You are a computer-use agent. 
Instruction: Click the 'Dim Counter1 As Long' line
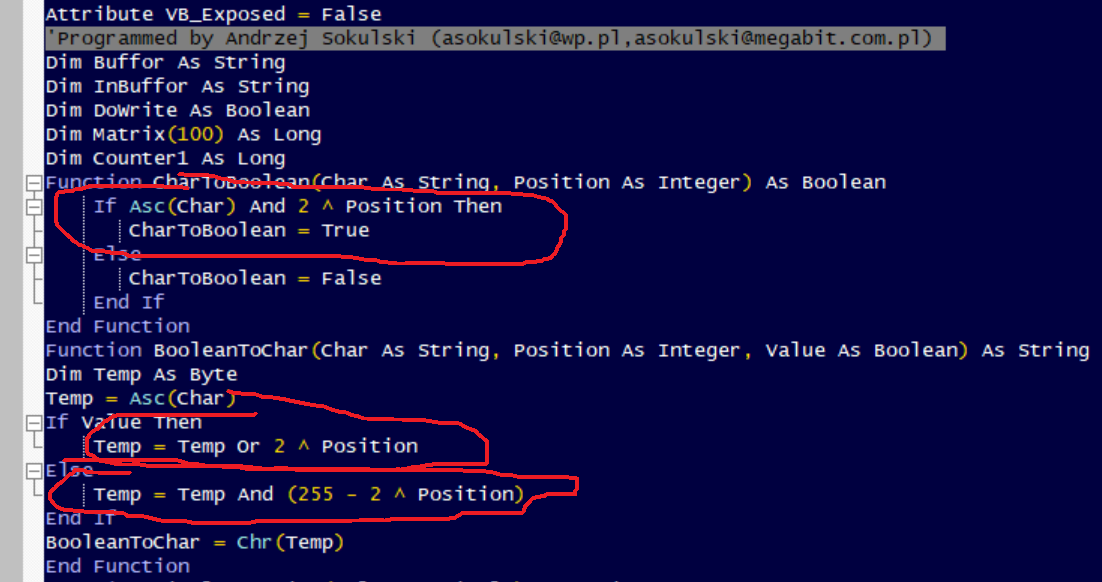click(x=165, y=159)
